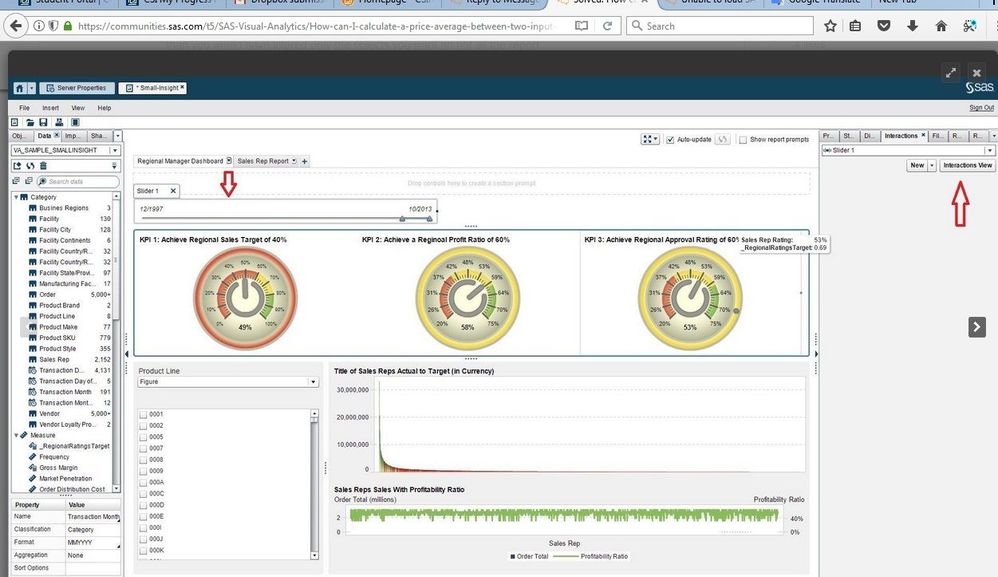Check product line 0009
The height and width of the screenshot is (577, 998).
[x=143, y=471]
